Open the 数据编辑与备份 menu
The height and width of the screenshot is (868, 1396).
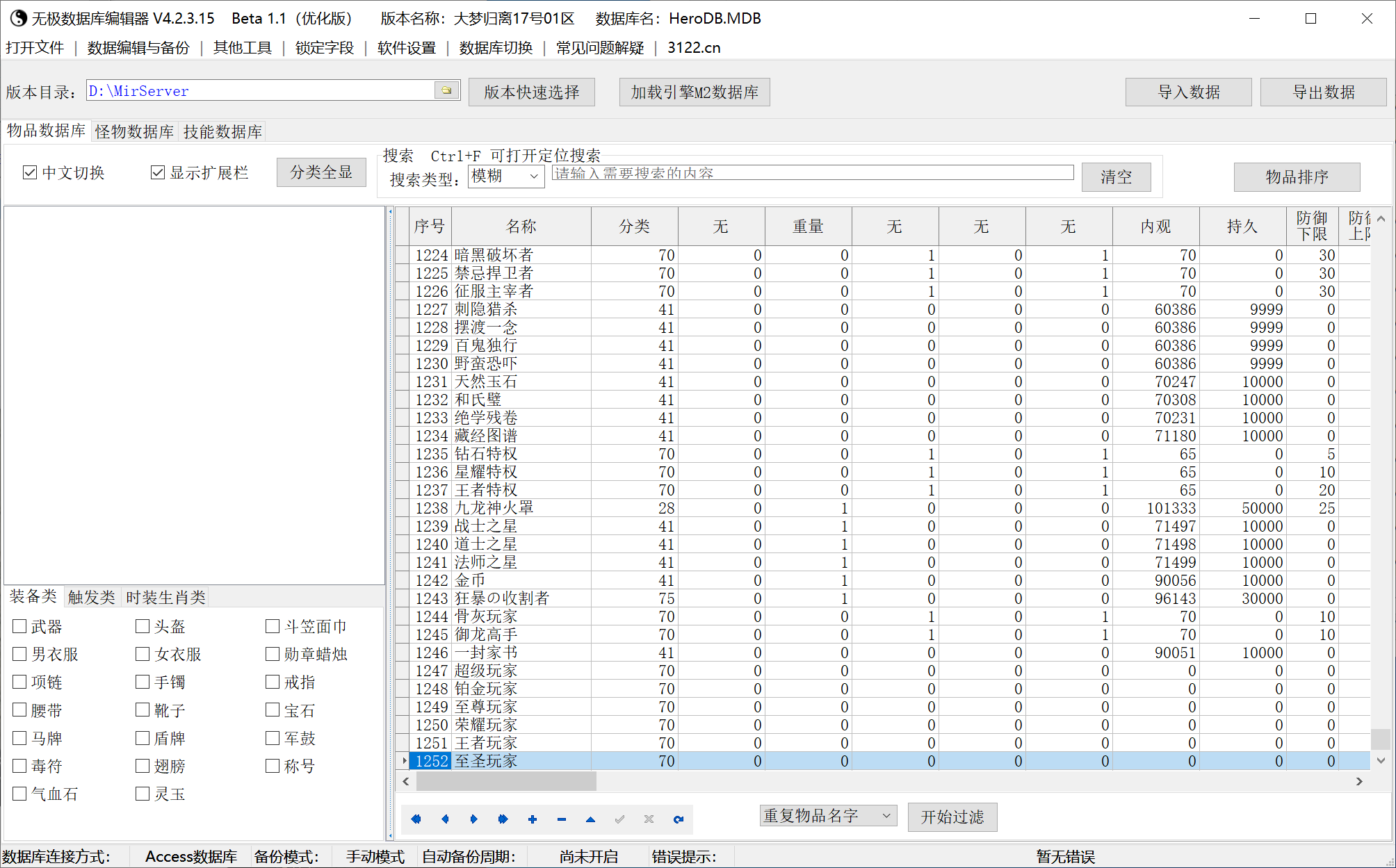pos(138,48)
